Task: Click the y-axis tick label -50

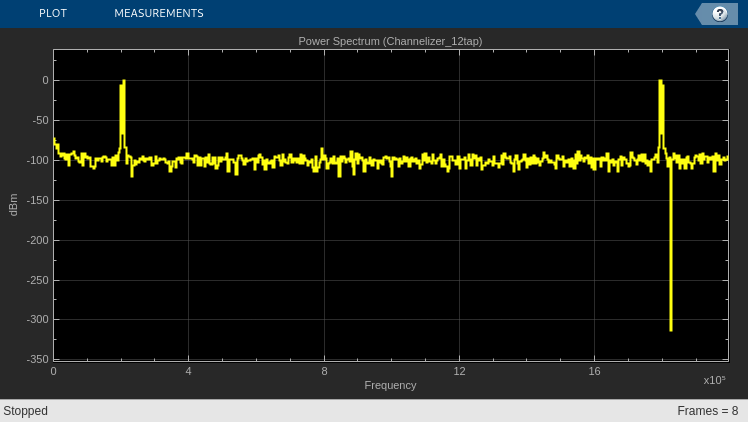Action: click(41, 121)
